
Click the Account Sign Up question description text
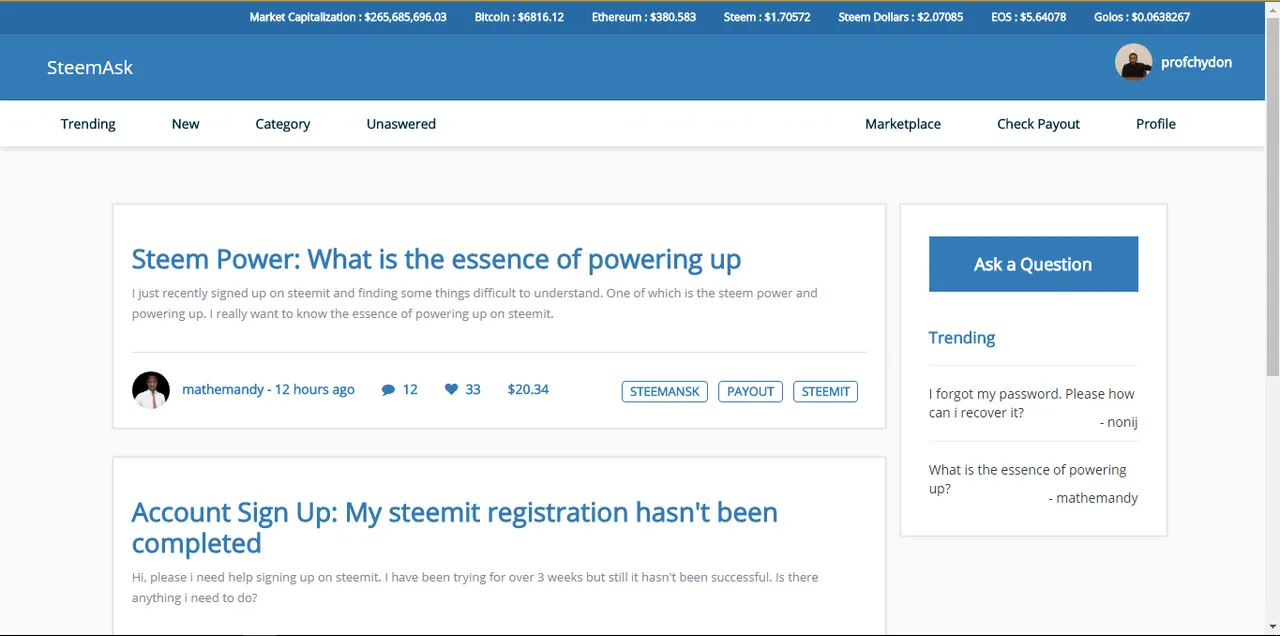point(475,587)
